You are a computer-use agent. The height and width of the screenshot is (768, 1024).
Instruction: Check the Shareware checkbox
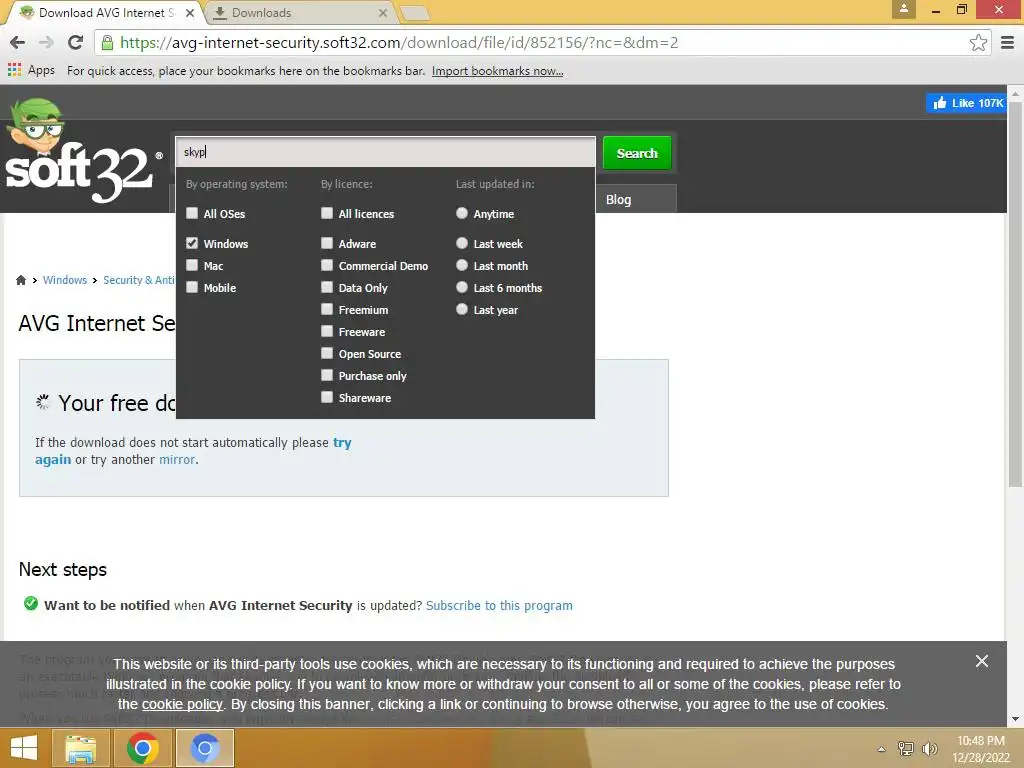coord(327,397)
